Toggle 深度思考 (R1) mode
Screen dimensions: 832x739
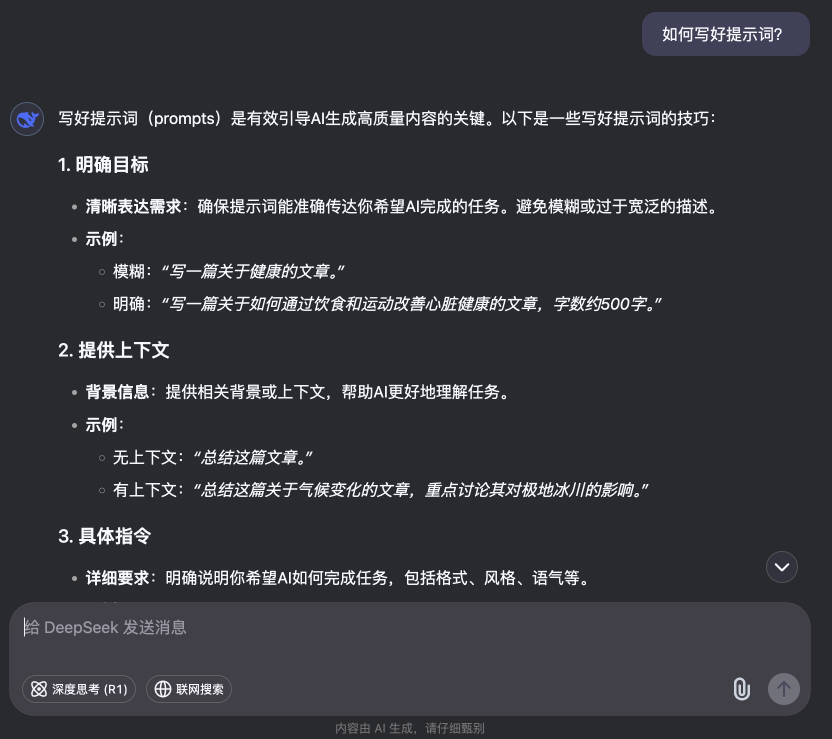click(79, 689)
